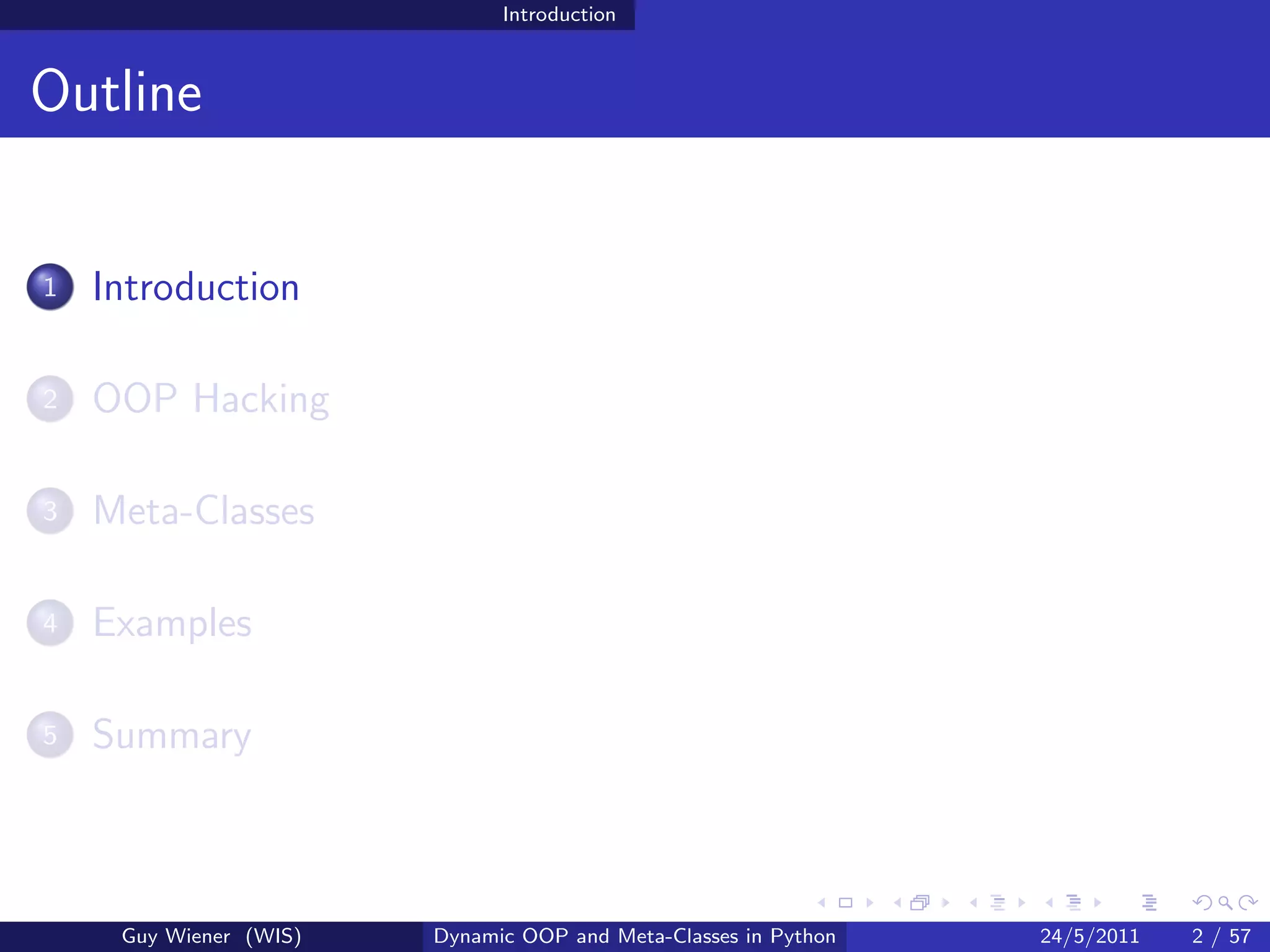Click the presentation/appendix lines icon
This screenshot has height=952, width=1270.
click(x=1149, y=903)
